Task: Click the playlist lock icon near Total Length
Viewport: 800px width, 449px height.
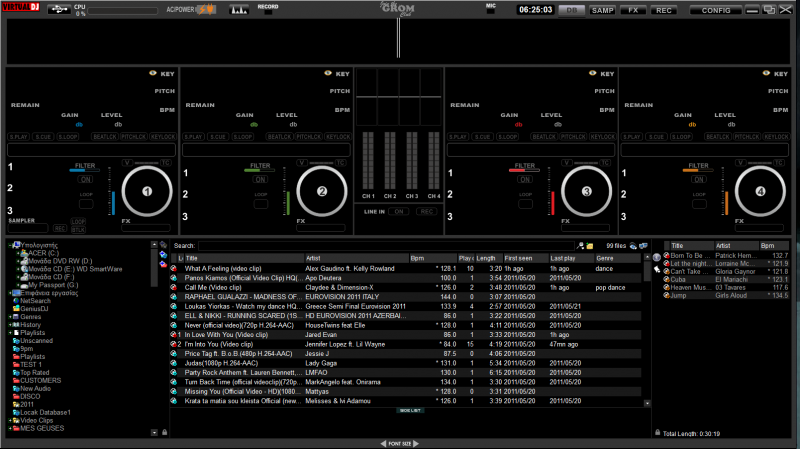Action: pos(658,433)
